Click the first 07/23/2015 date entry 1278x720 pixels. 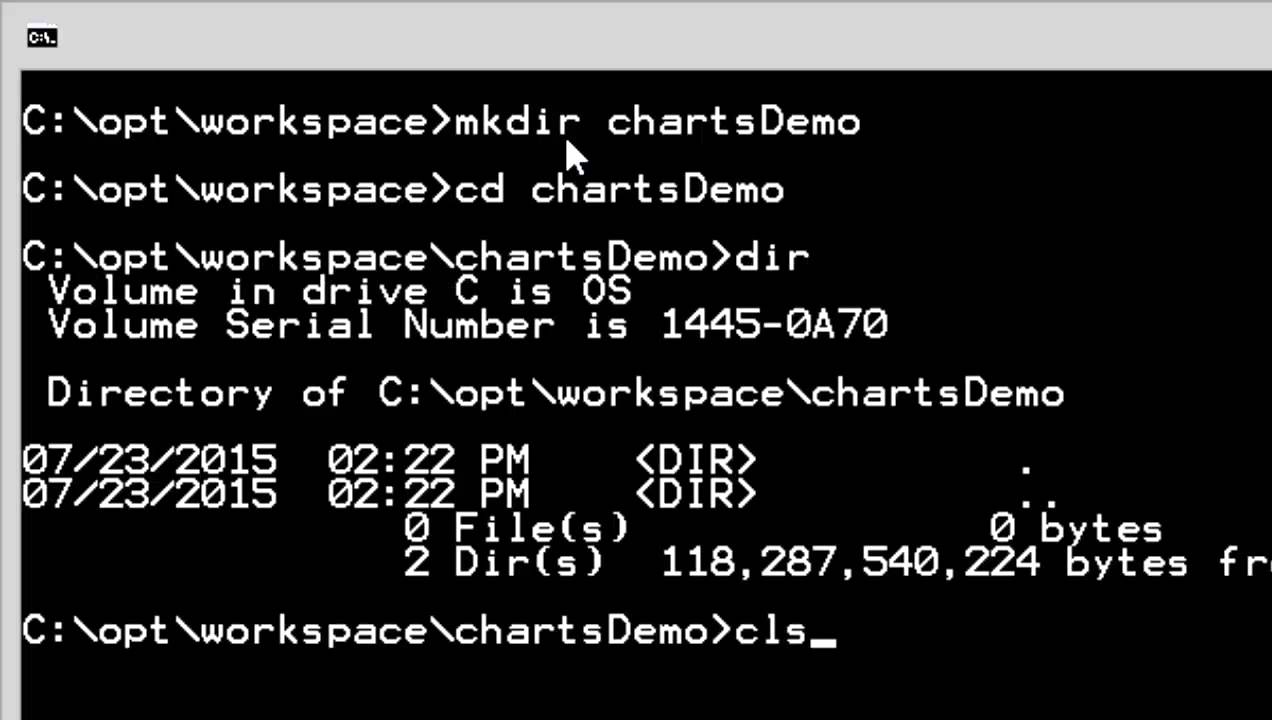[x=149, y=461]
